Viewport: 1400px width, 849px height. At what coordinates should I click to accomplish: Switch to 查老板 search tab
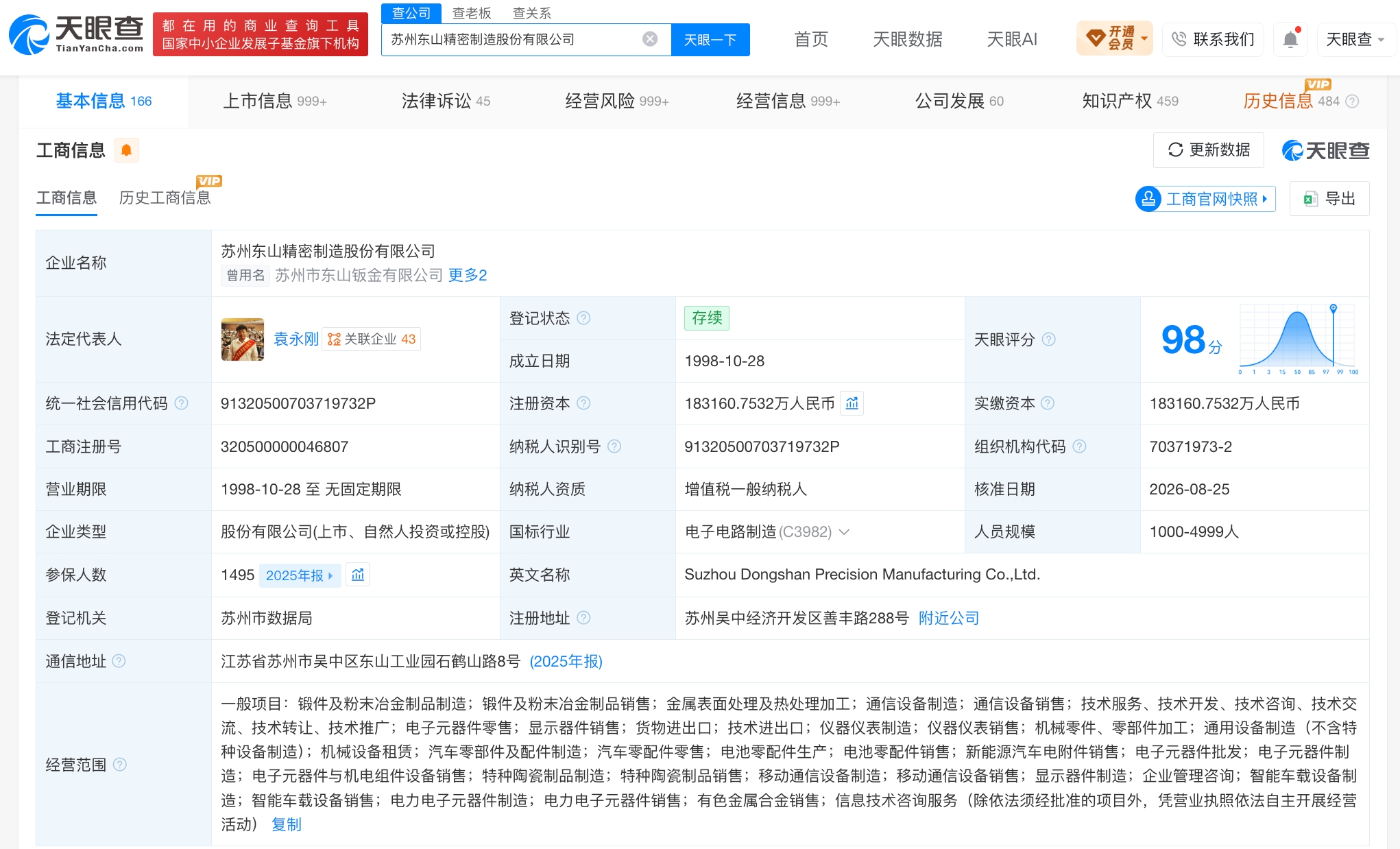point(472,13)
